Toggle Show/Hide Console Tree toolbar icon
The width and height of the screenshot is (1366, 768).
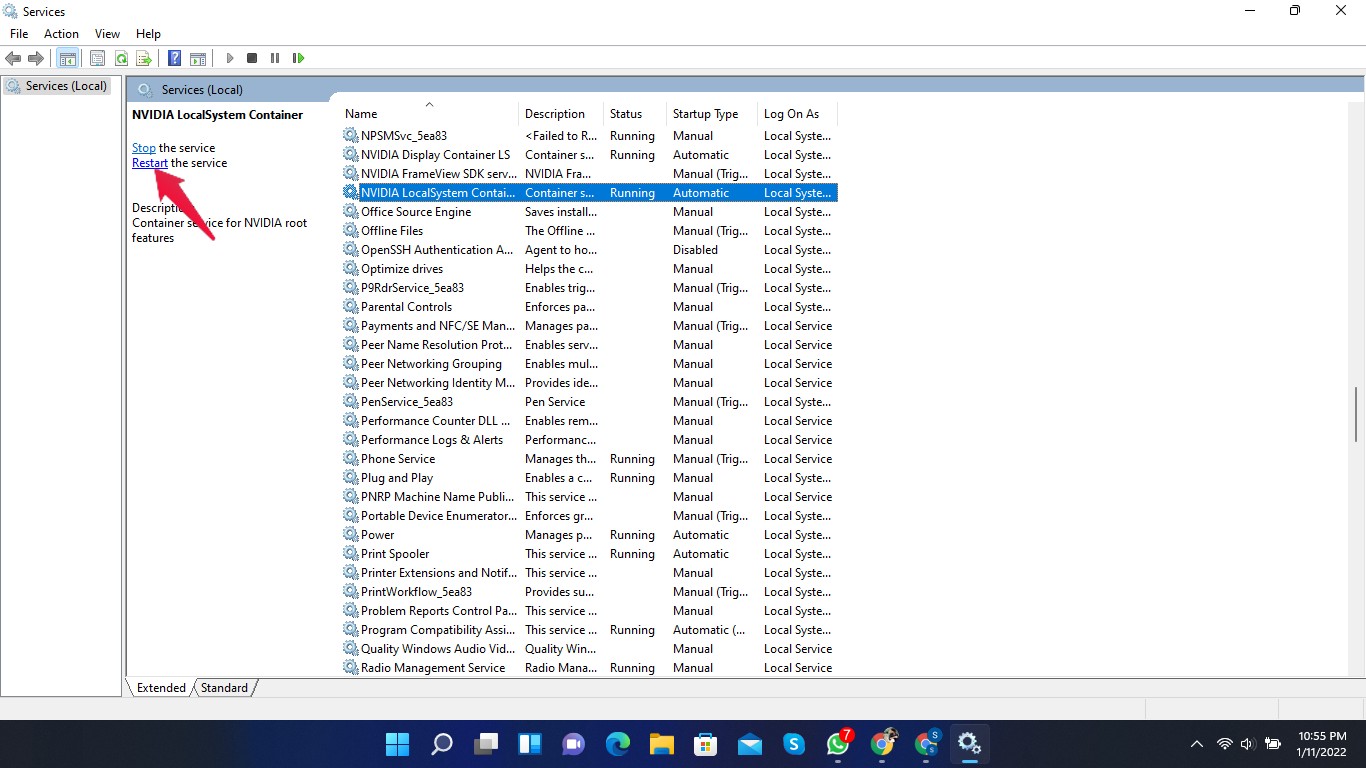click(68, 59)
